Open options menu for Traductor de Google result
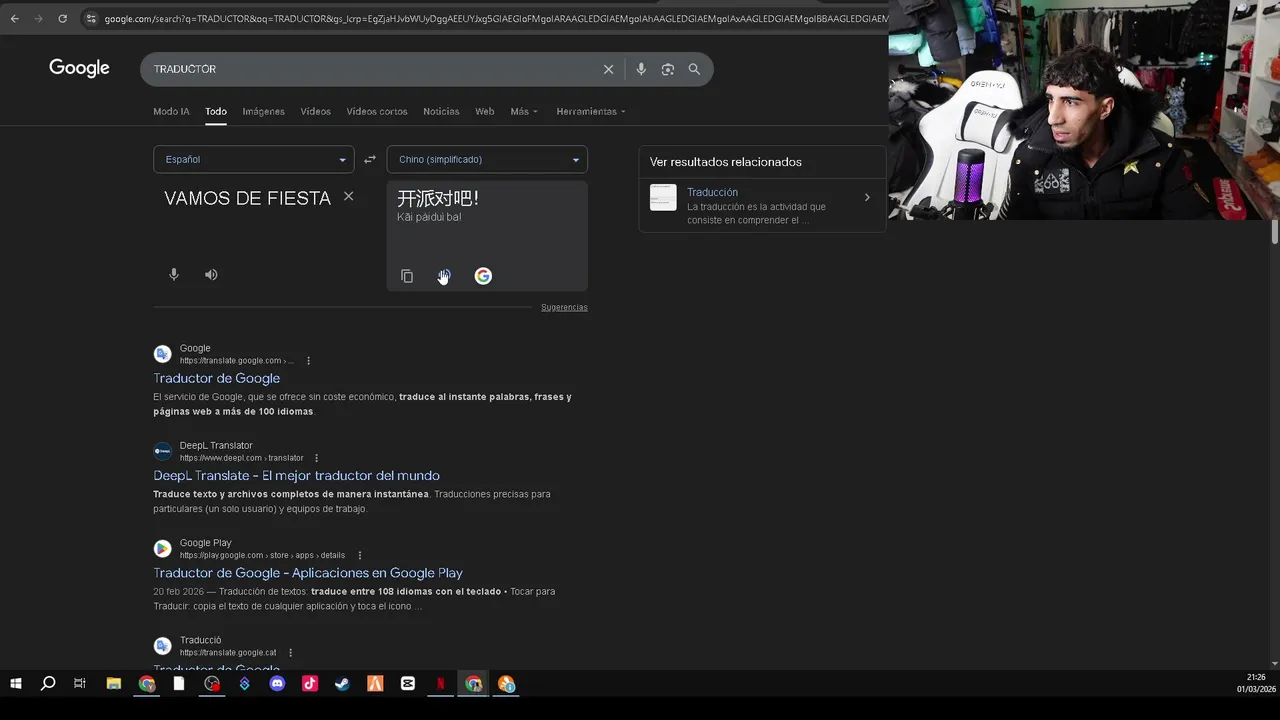The height and width of the screenshot is (720, 1280). click(x=308, y=361)
